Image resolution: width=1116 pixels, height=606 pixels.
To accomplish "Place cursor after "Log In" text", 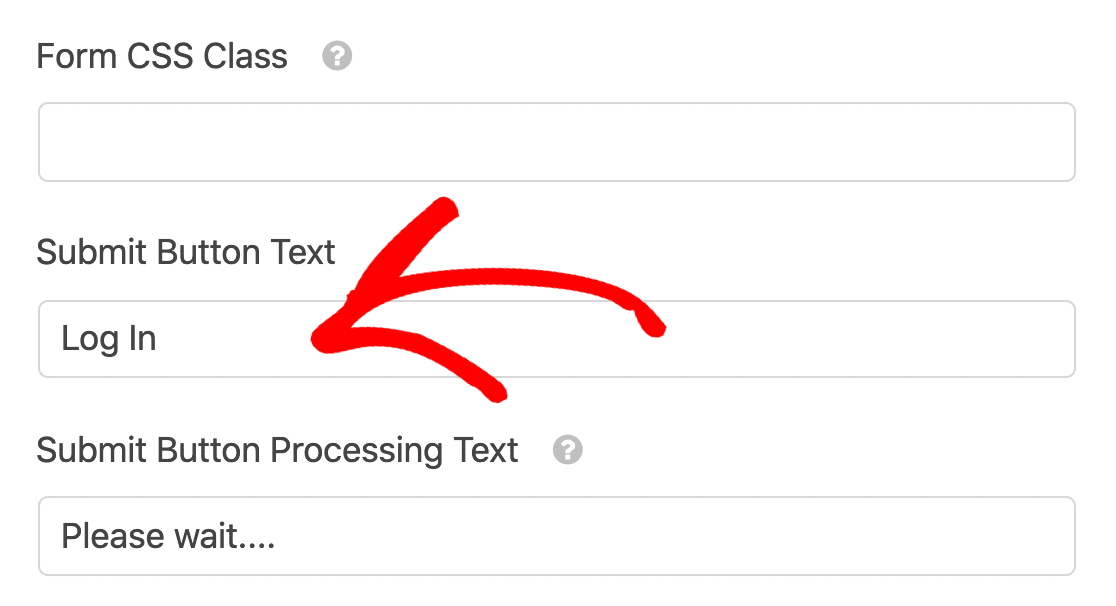I will tap(159, 339).
